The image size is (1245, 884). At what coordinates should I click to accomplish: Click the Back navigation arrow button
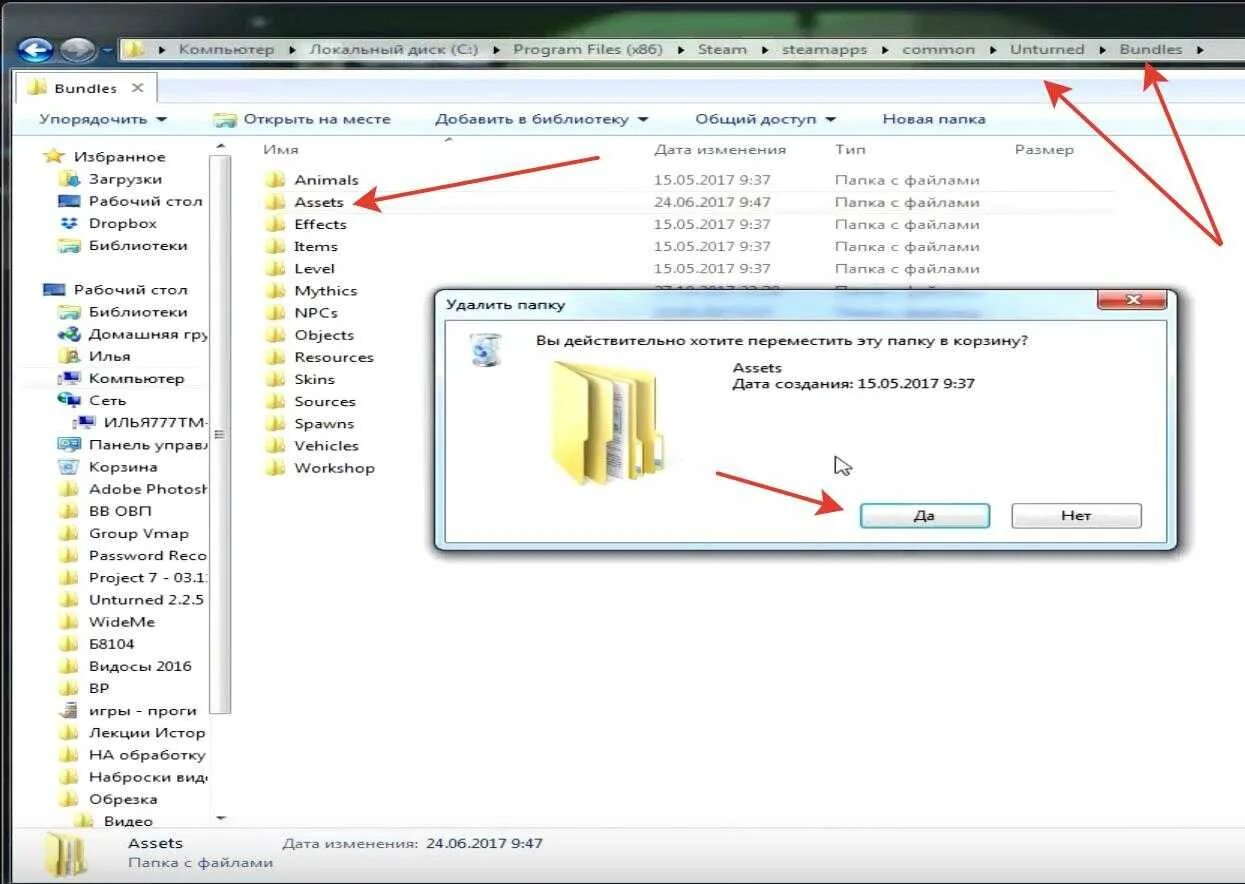36,49
